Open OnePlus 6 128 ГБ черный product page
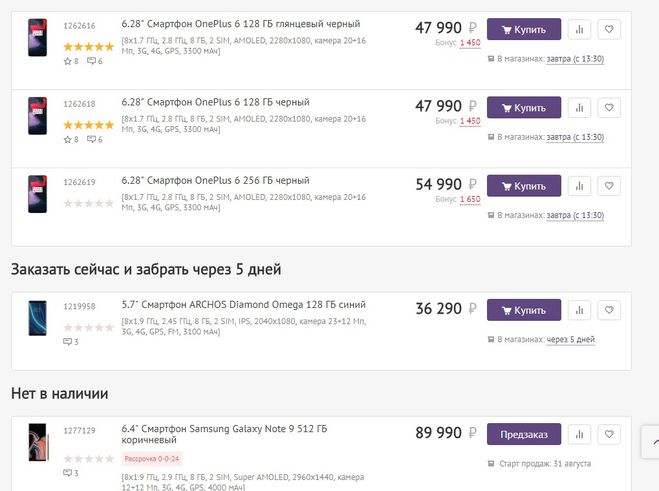The height and width of the screenshot is (491, 659). 215,102
